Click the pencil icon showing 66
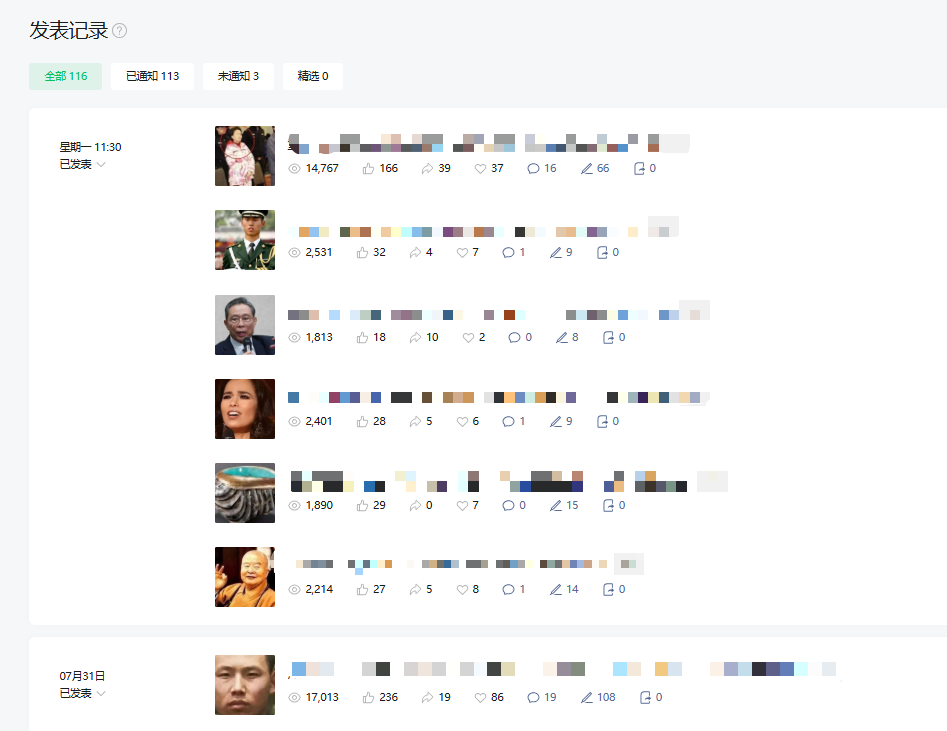Viewport: 947px width, 731px height. pyautogui.click(x=586, y=169)
